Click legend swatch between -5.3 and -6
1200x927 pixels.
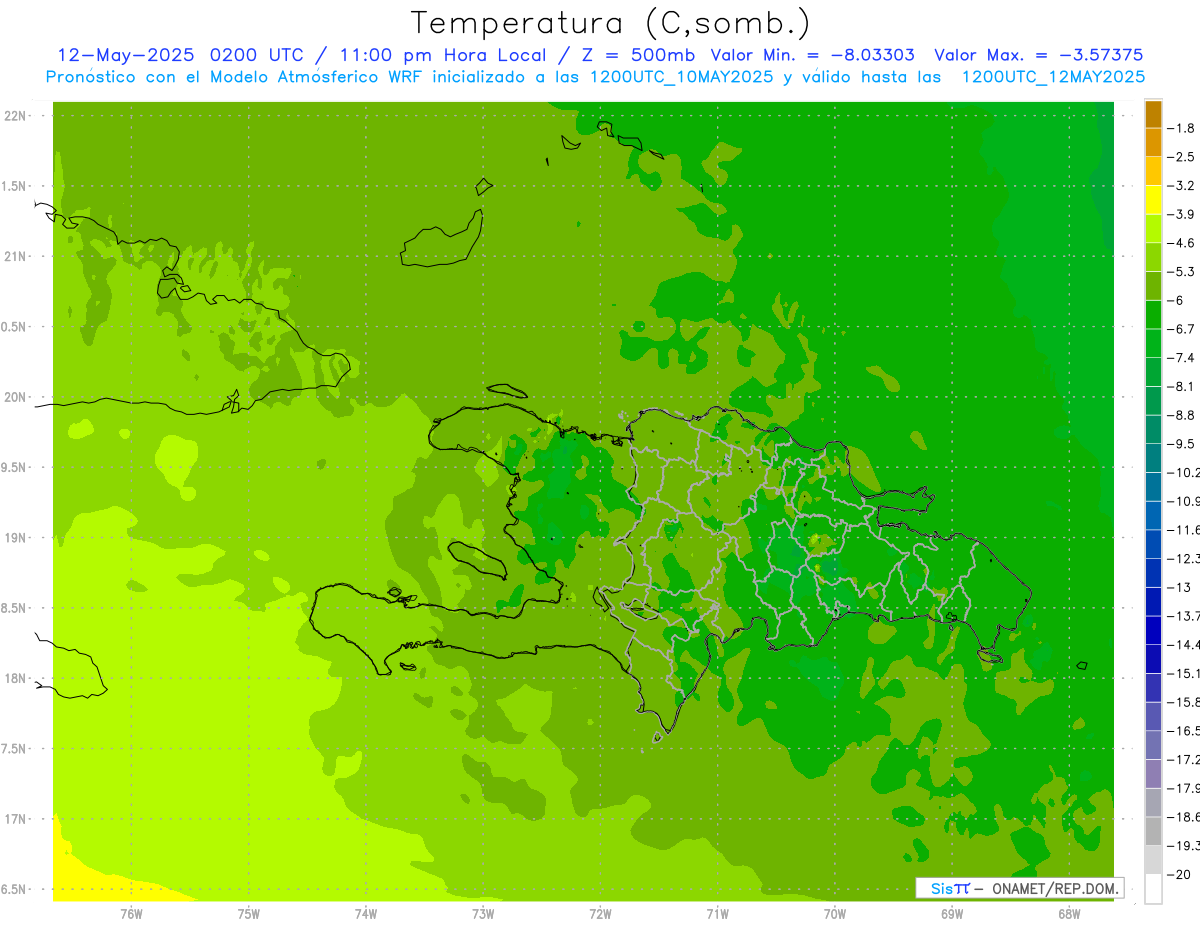[x=1153, y=286]
